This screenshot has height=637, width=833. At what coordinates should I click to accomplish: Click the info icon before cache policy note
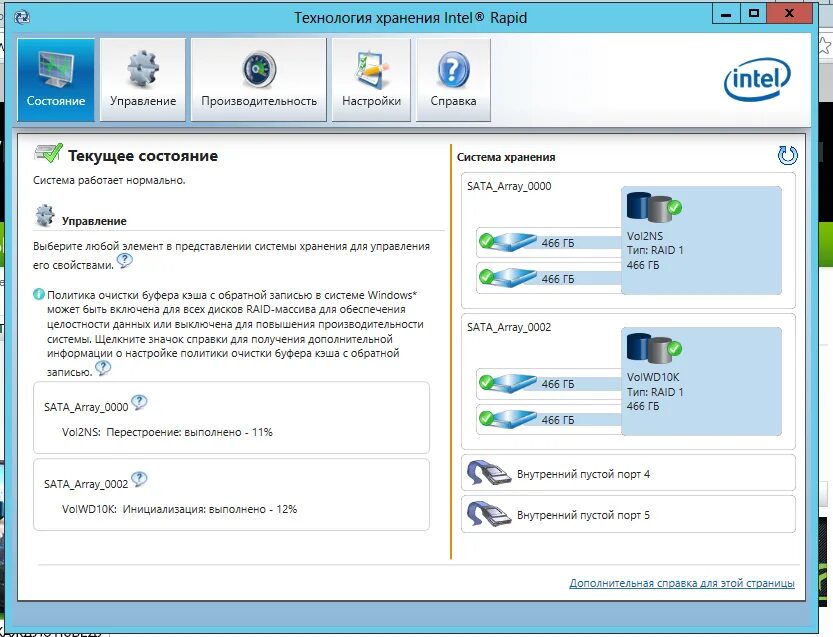click(x=39, y=294)
